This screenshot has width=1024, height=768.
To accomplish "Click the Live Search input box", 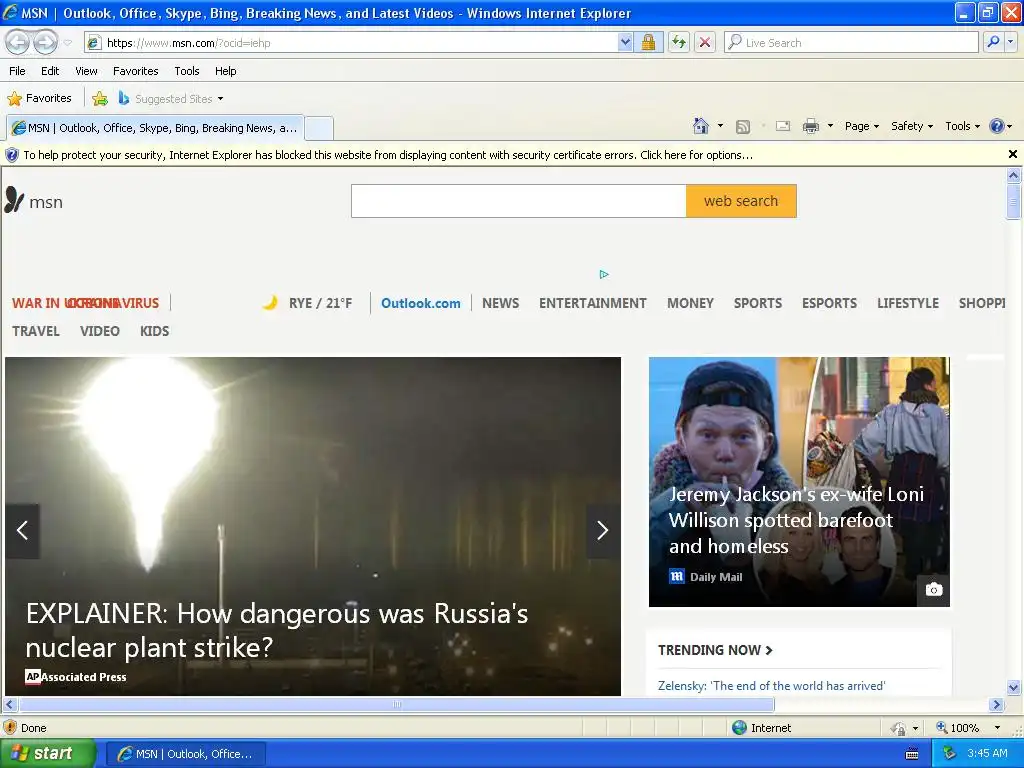I will point(851,42).
